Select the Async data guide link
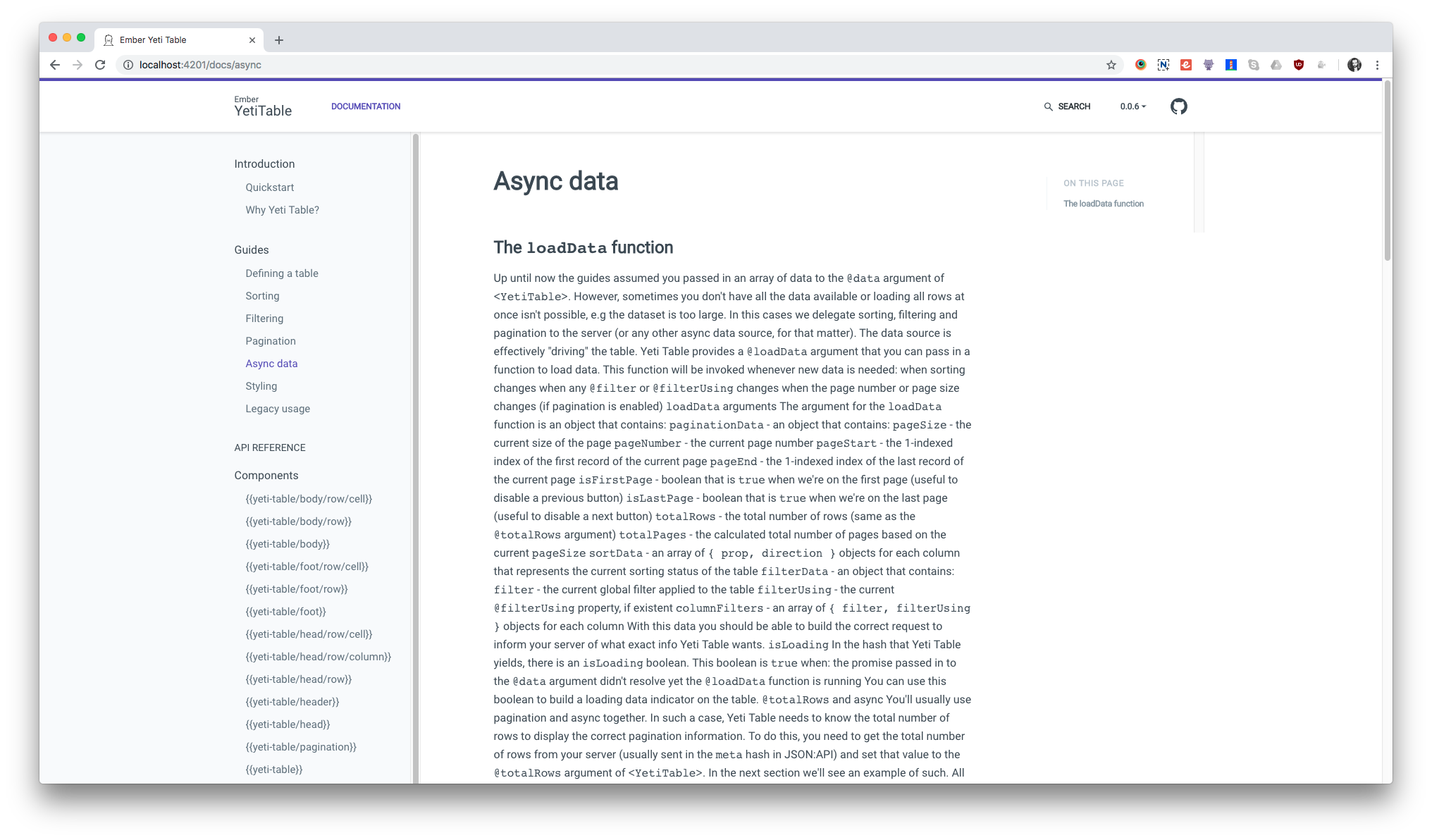1432x840 pixels. [x=271, y=364]
